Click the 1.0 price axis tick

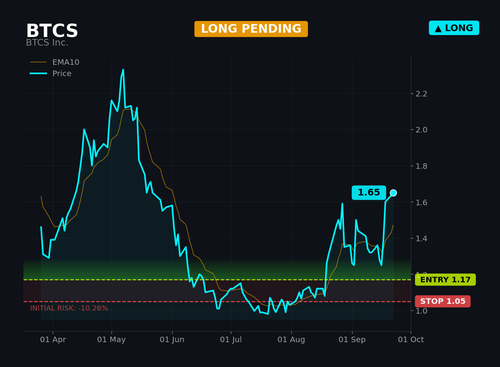click(x=421, y=311)
